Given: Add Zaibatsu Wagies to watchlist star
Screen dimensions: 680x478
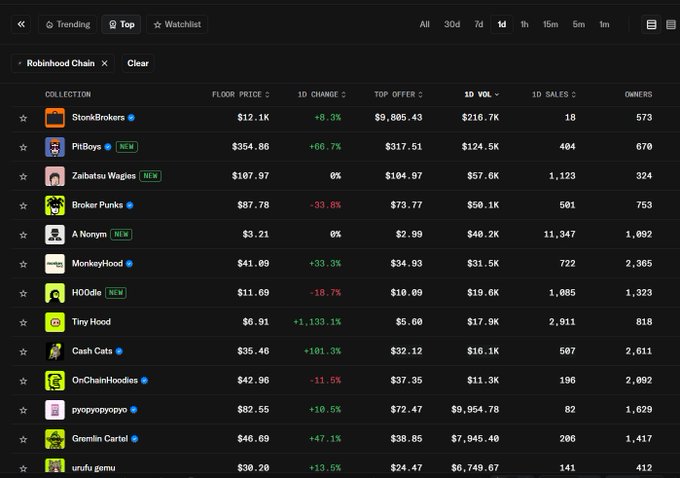Looking at the screenshot, I should [23, 177].
